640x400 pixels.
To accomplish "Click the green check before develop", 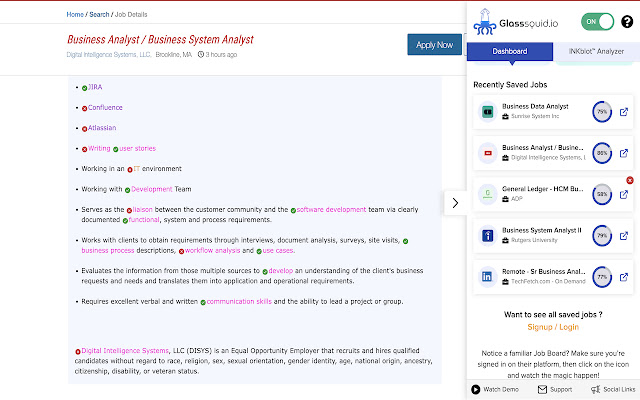I will 265,271.
